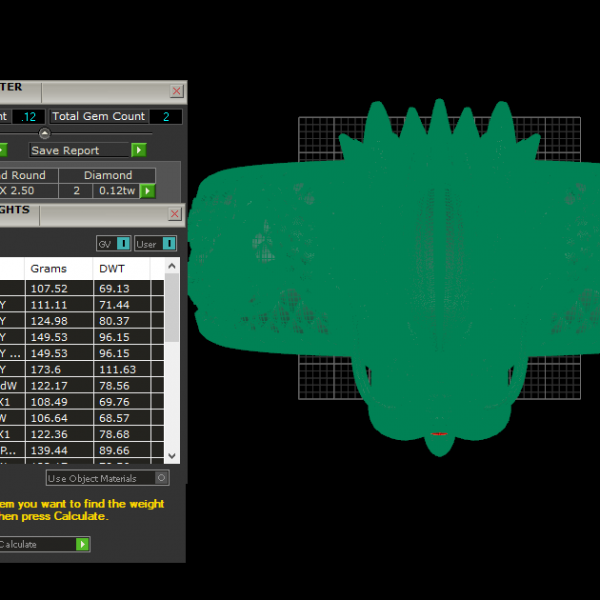
Task: Click the .12 weight value field
Action: click(29, 117)
